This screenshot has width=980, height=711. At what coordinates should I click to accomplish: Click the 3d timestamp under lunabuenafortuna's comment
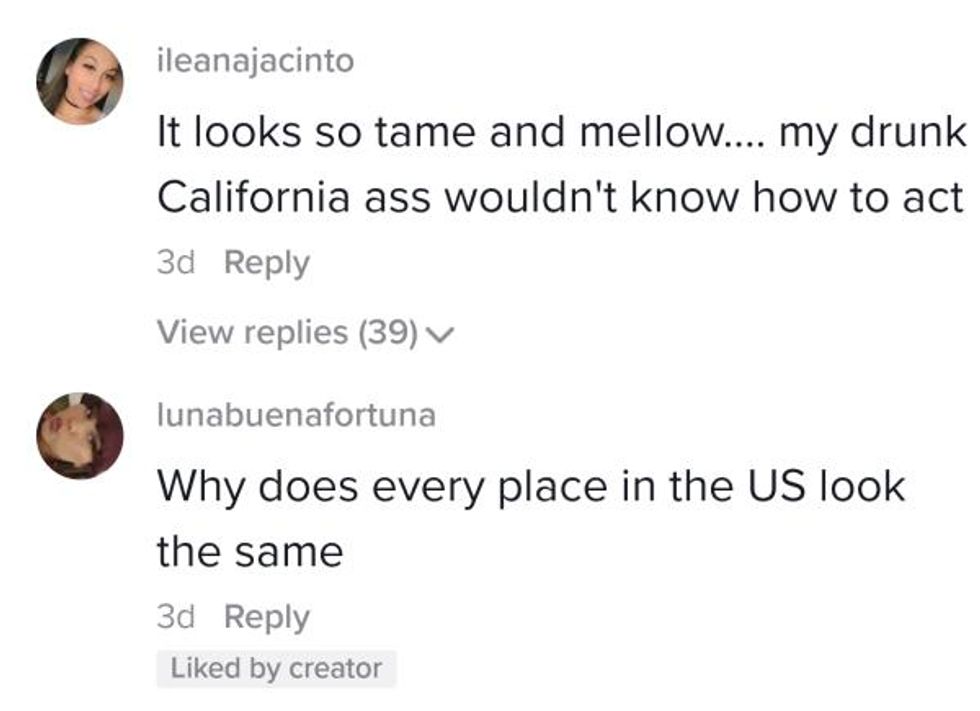click(178, 617)
